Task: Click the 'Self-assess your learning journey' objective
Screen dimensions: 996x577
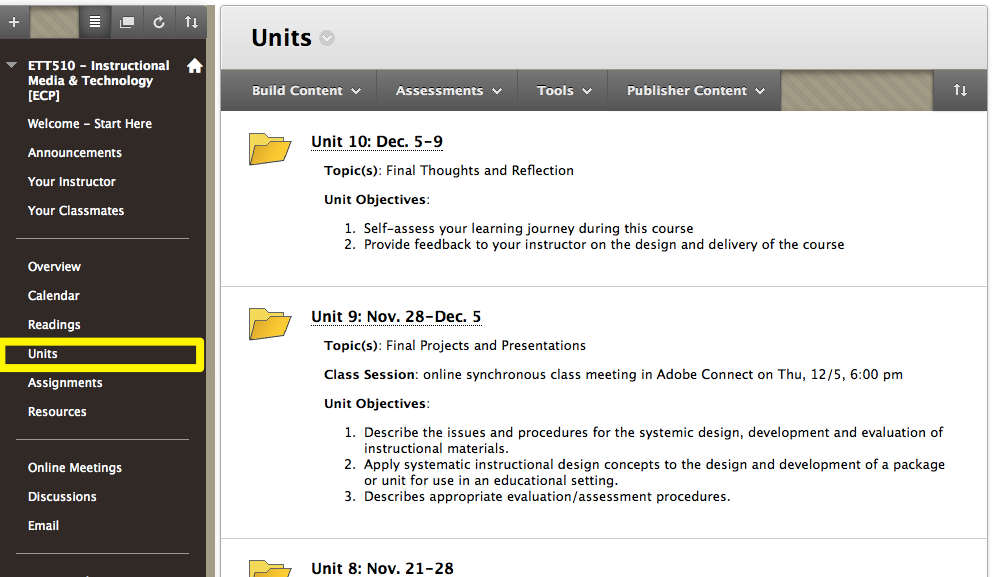Action: pyautogui.click(x=528, y=228)
